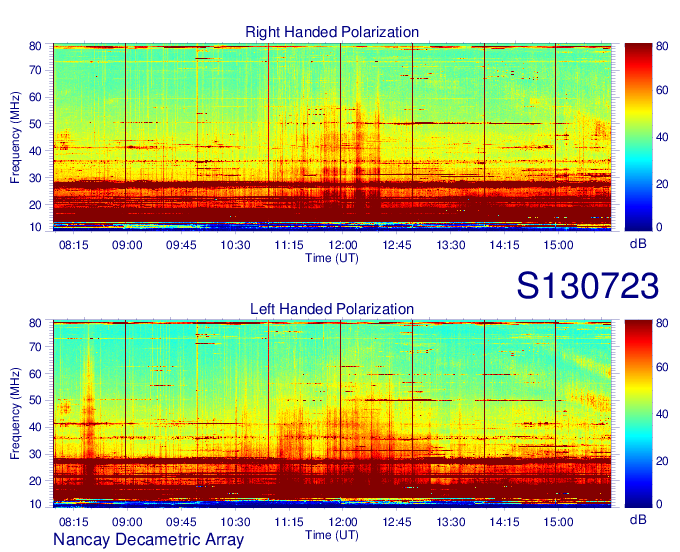Click the dB label under lower color bar
The height and width of the screenshot is (552, 680).
[638, 519]
